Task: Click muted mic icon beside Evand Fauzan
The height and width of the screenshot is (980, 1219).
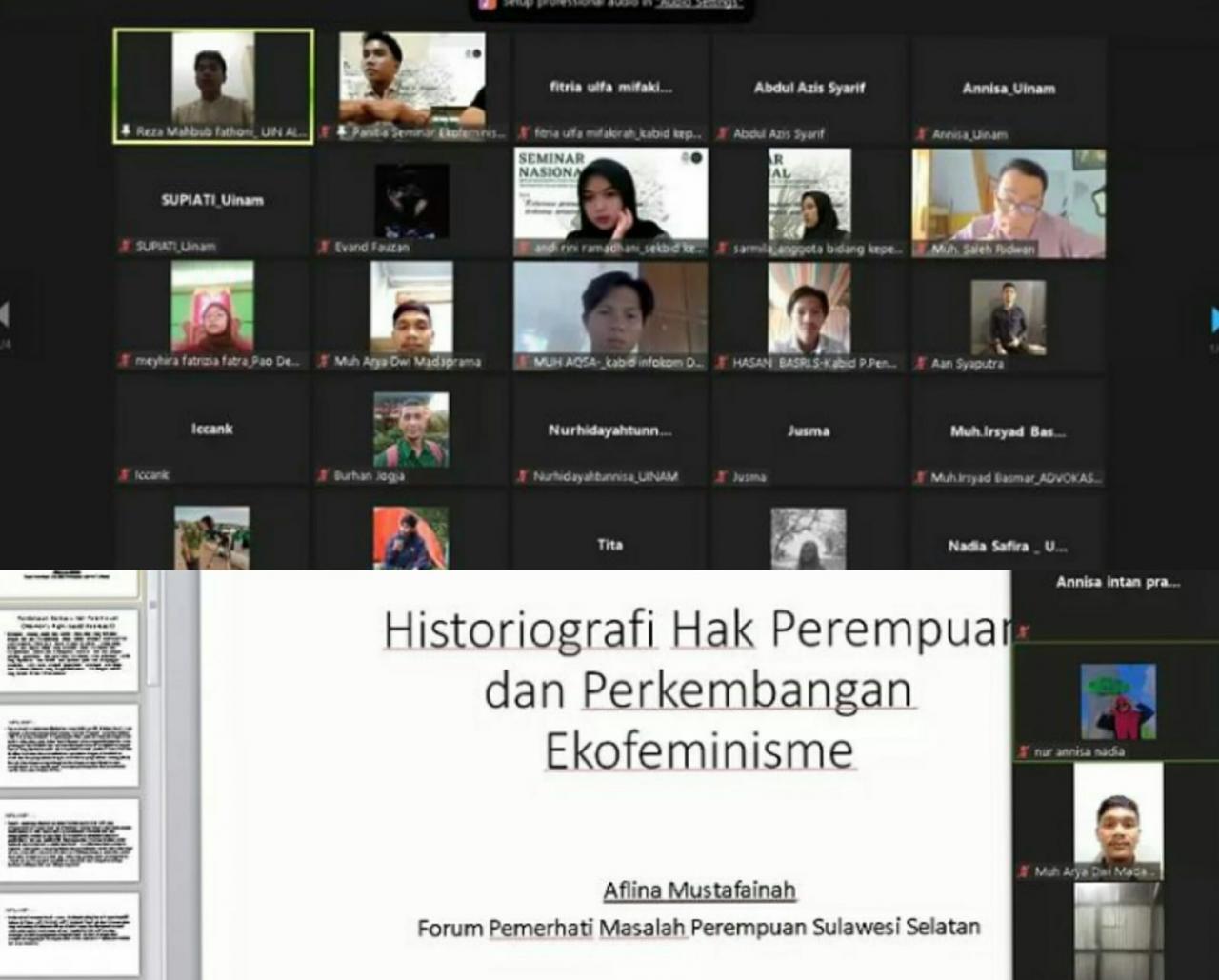Action: pyautogui.click(x=324, y=247)
